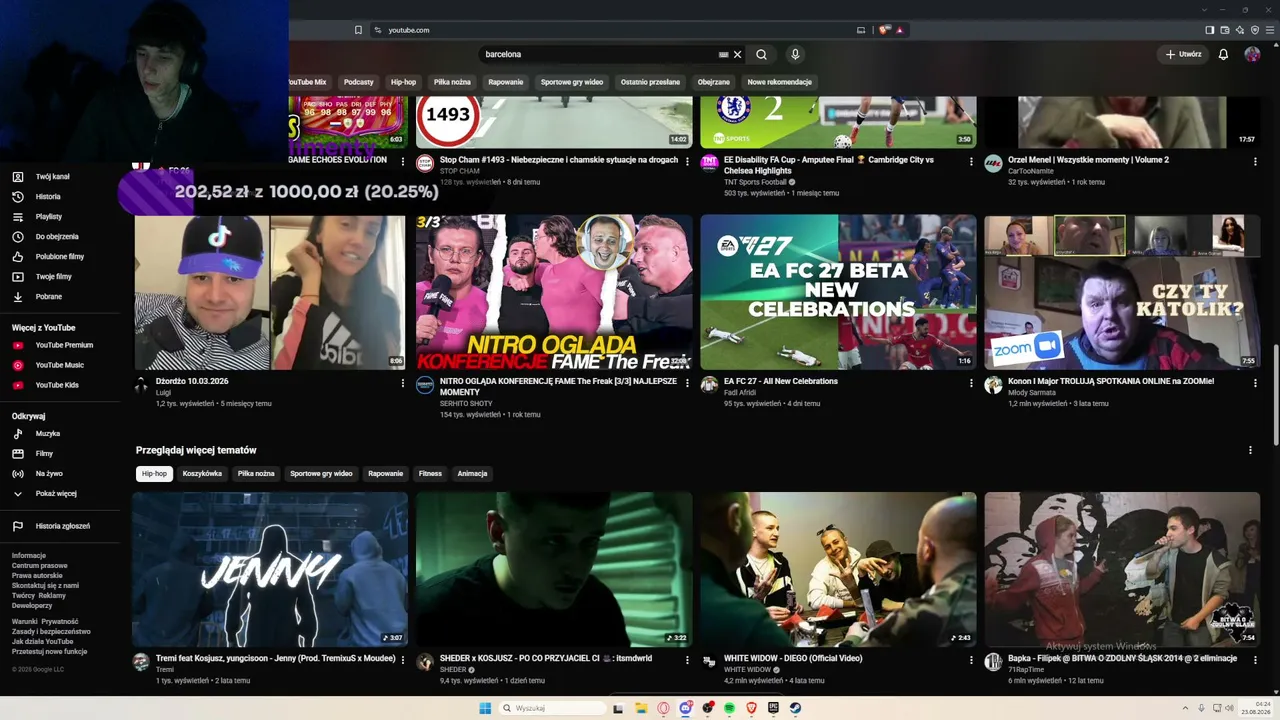1280x720 pixels.
Task: Select Koszykówka topic chip
Action: [x=202, y=474]
